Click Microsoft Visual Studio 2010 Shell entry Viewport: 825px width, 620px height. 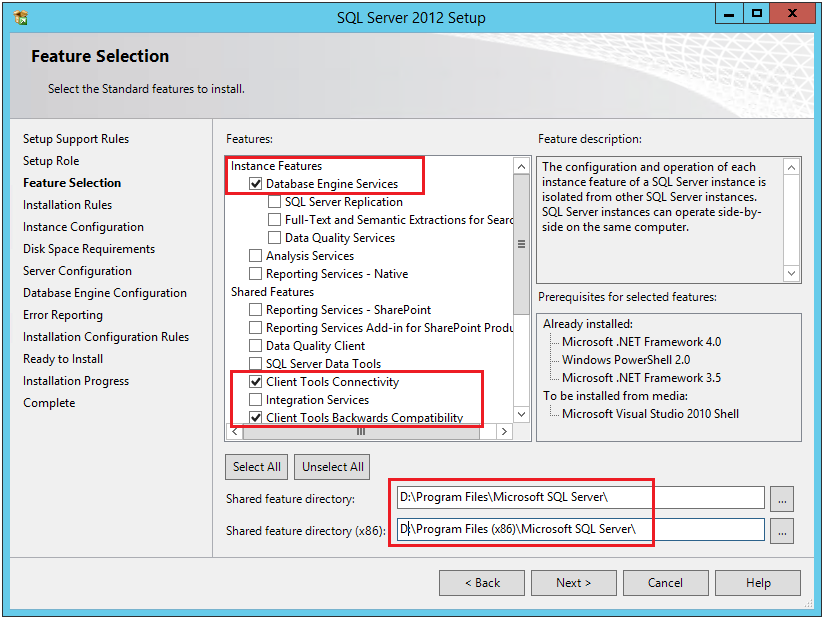650,414
